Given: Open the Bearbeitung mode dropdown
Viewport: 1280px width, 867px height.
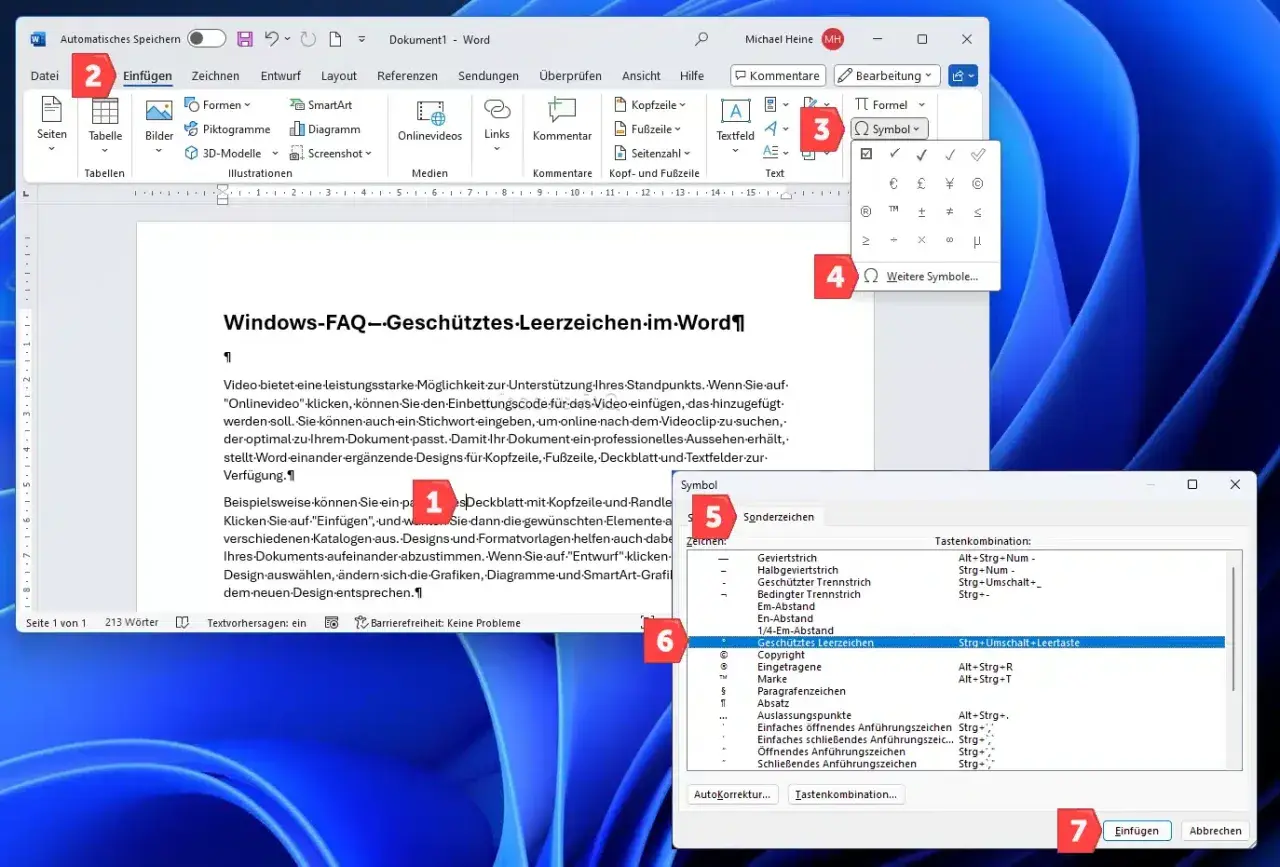Looking at the screenshot, I should 887,75.
